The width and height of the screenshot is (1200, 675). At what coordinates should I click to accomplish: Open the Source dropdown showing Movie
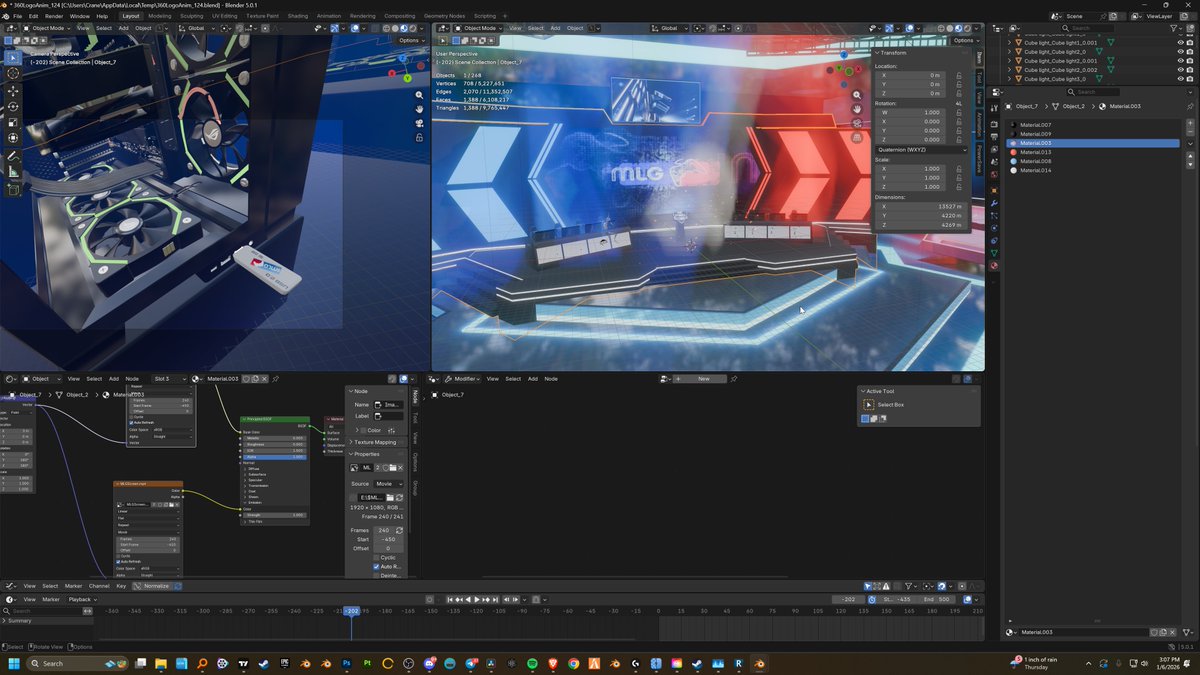(x=388, y=484)
